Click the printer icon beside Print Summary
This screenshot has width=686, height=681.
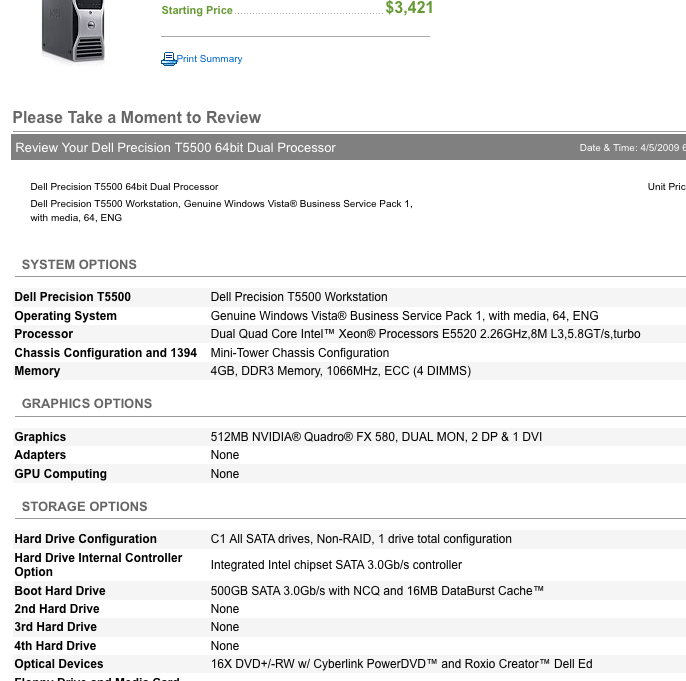pos(168,59)
